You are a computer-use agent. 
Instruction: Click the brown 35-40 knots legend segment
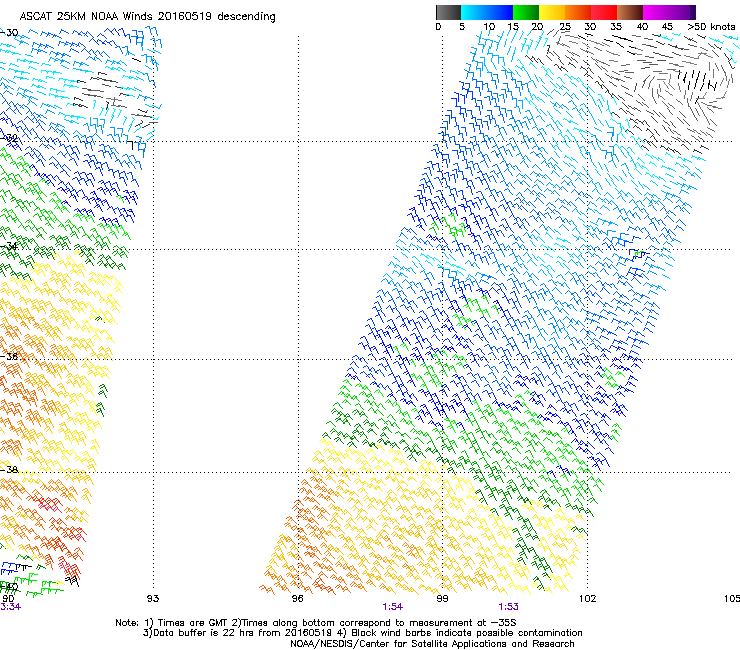click(630, 12)
